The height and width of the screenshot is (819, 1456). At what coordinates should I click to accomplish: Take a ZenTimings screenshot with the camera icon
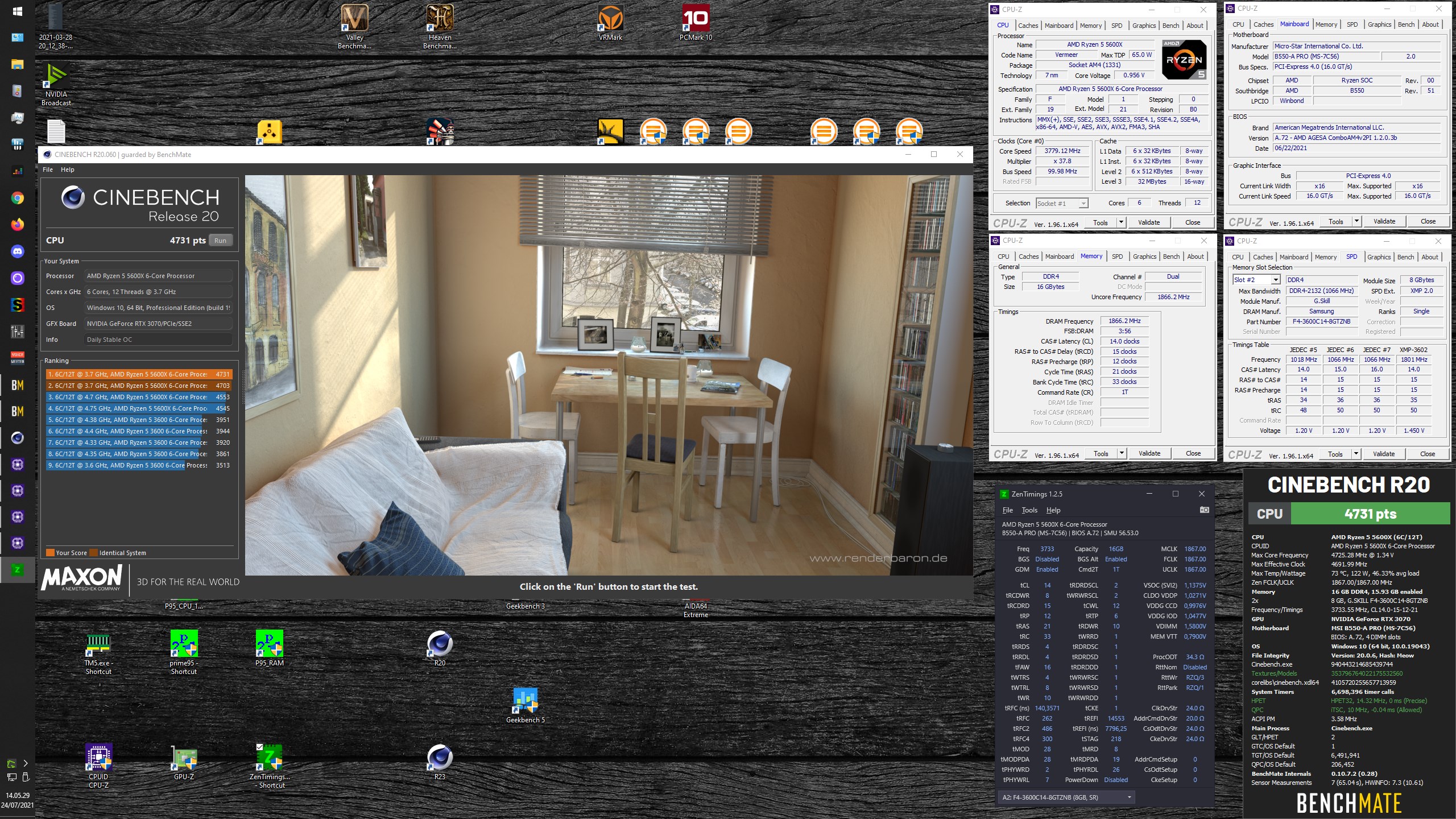(1204, 510)
